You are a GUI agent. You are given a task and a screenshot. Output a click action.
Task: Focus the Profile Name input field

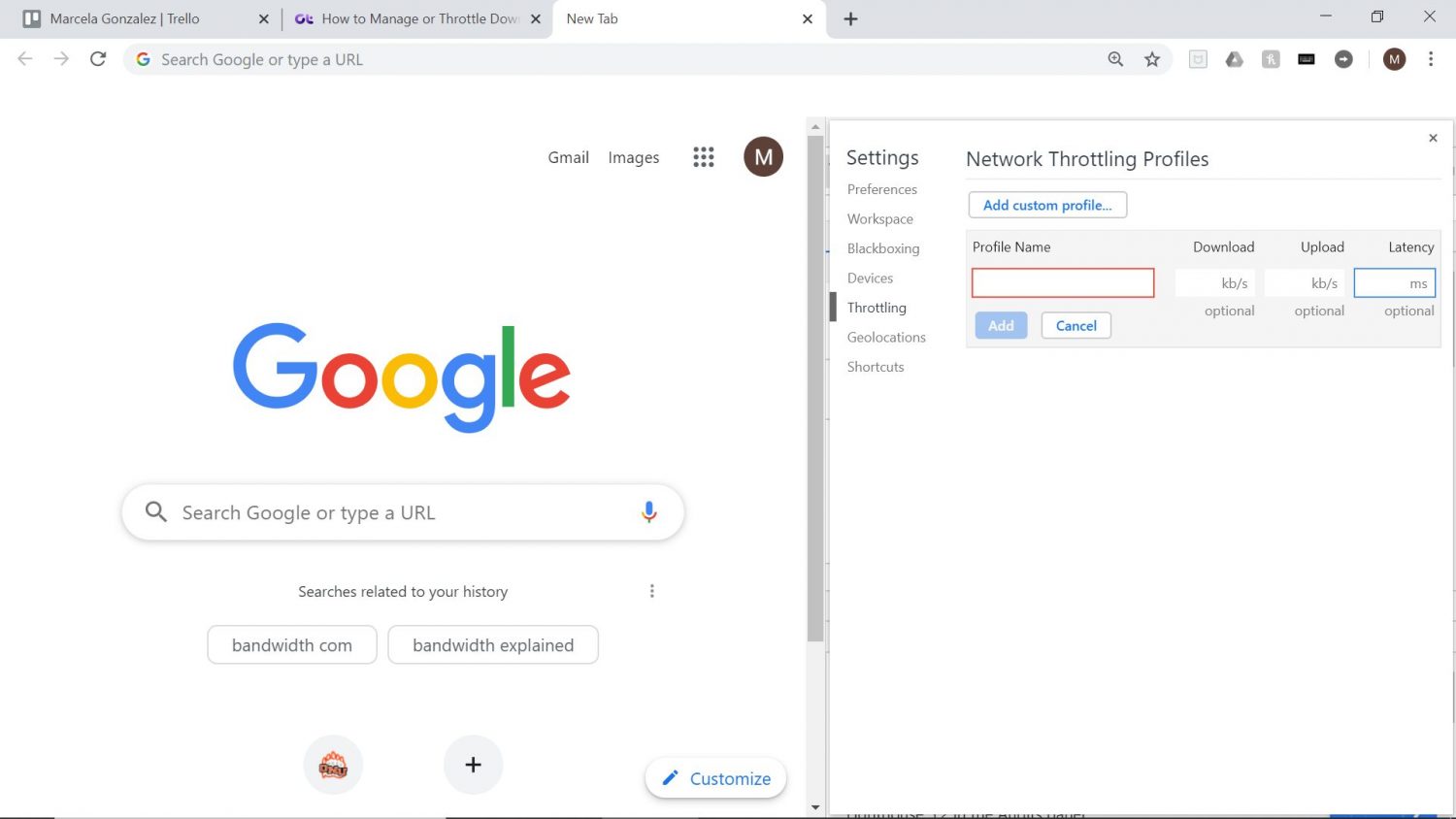1063,282
